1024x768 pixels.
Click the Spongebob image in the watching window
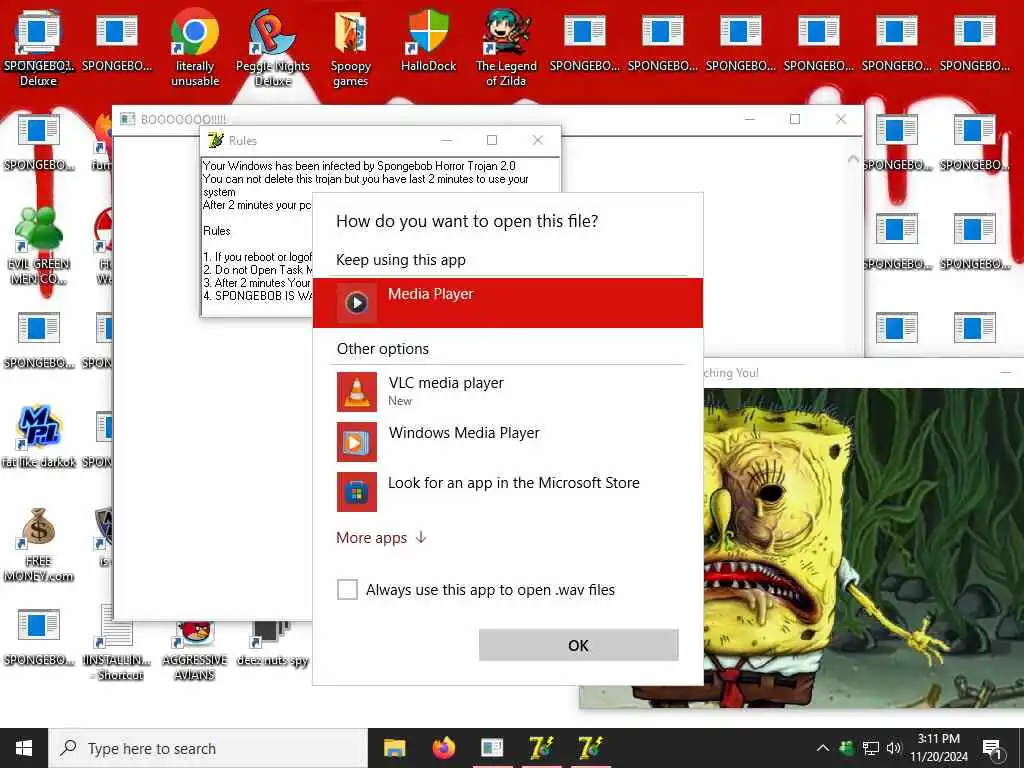pyautogui.click(x=863, y=547)
